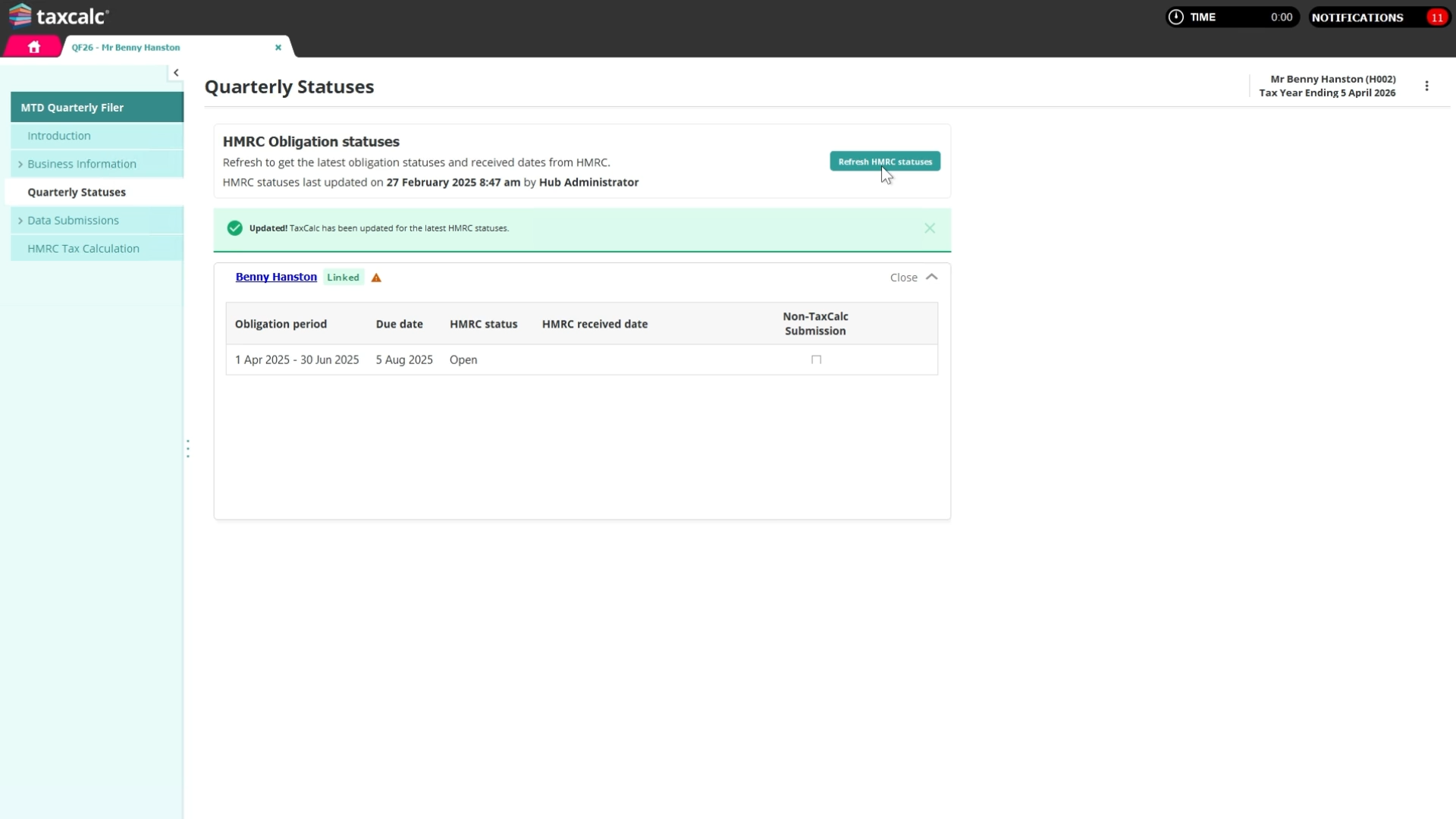Collapse the Benny Hanston panel chevron
Screen dimensions: 1456x819
coord(932,278)
